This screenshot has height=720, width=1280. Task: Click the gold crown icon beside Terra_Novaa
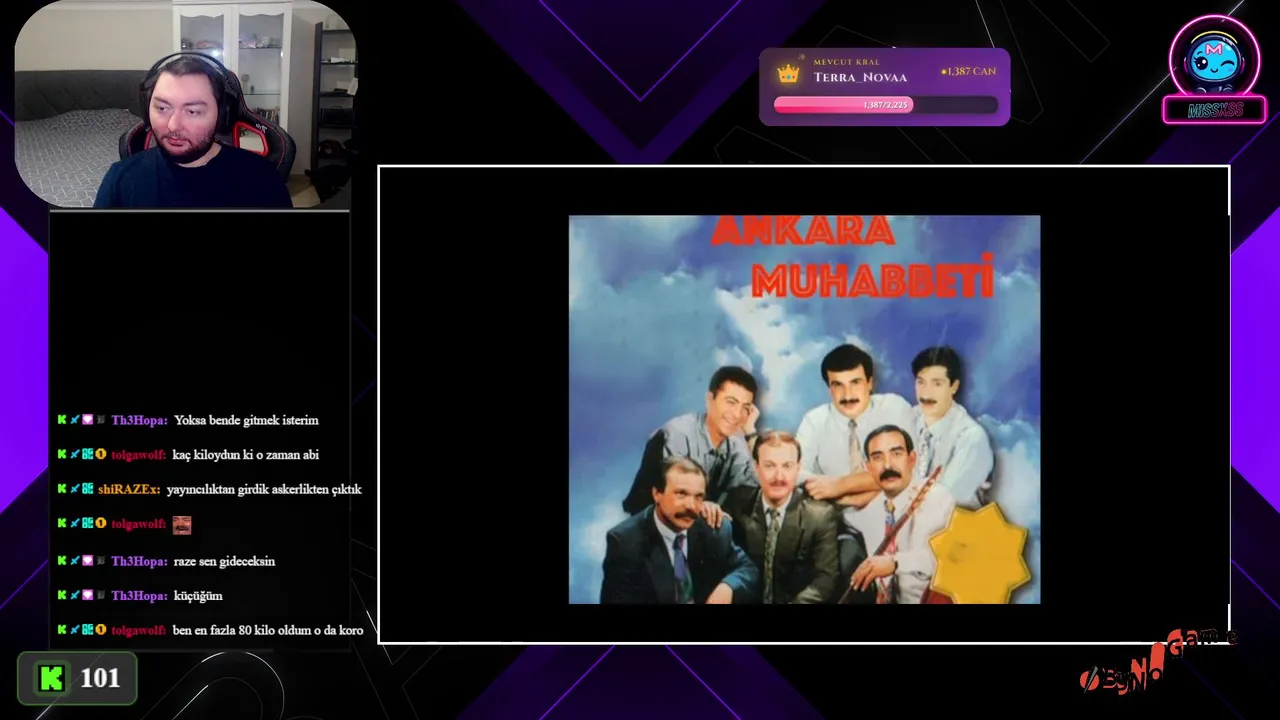[x=789, y=73]
